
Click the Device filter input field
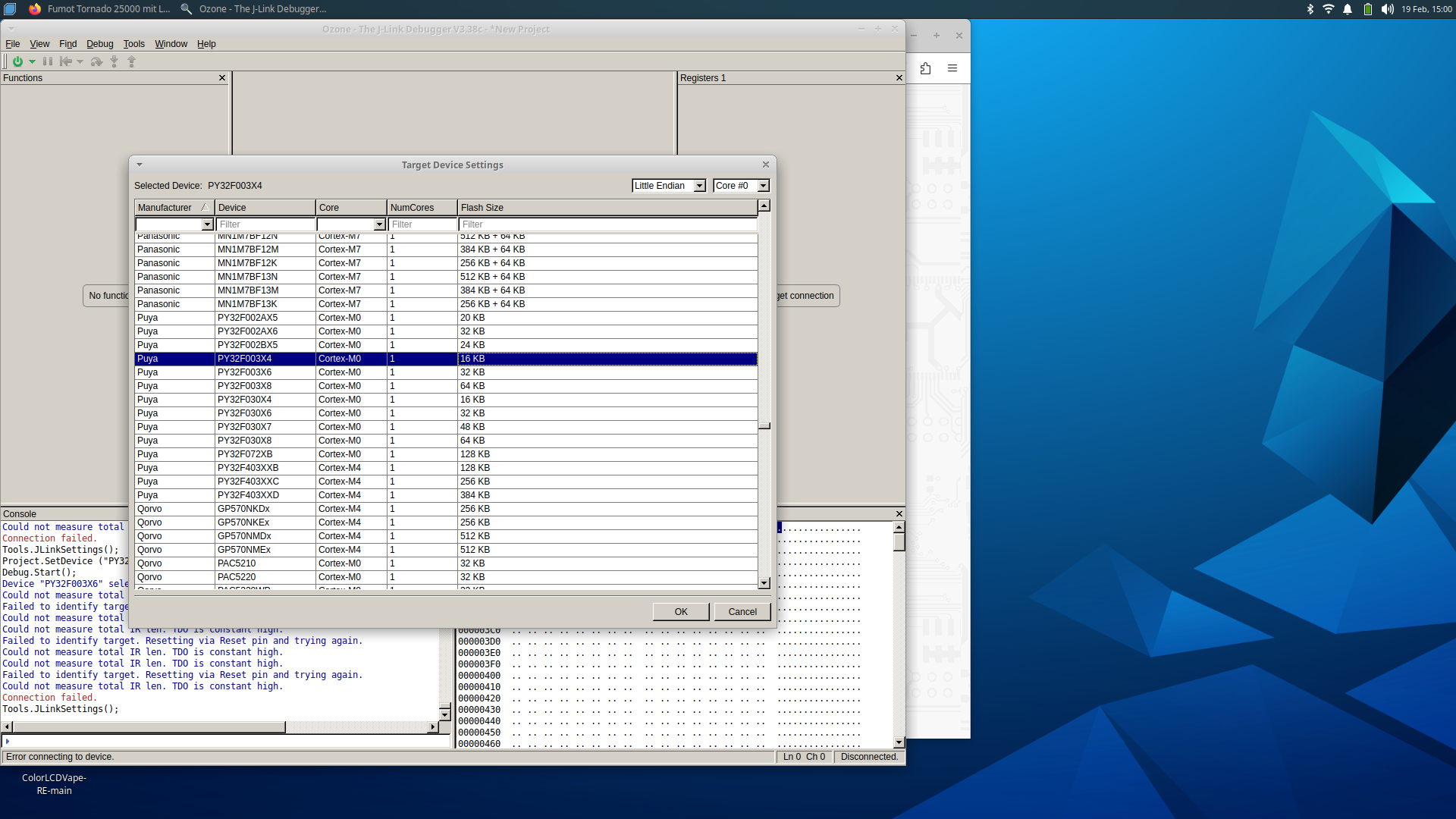tap(265, 224)
